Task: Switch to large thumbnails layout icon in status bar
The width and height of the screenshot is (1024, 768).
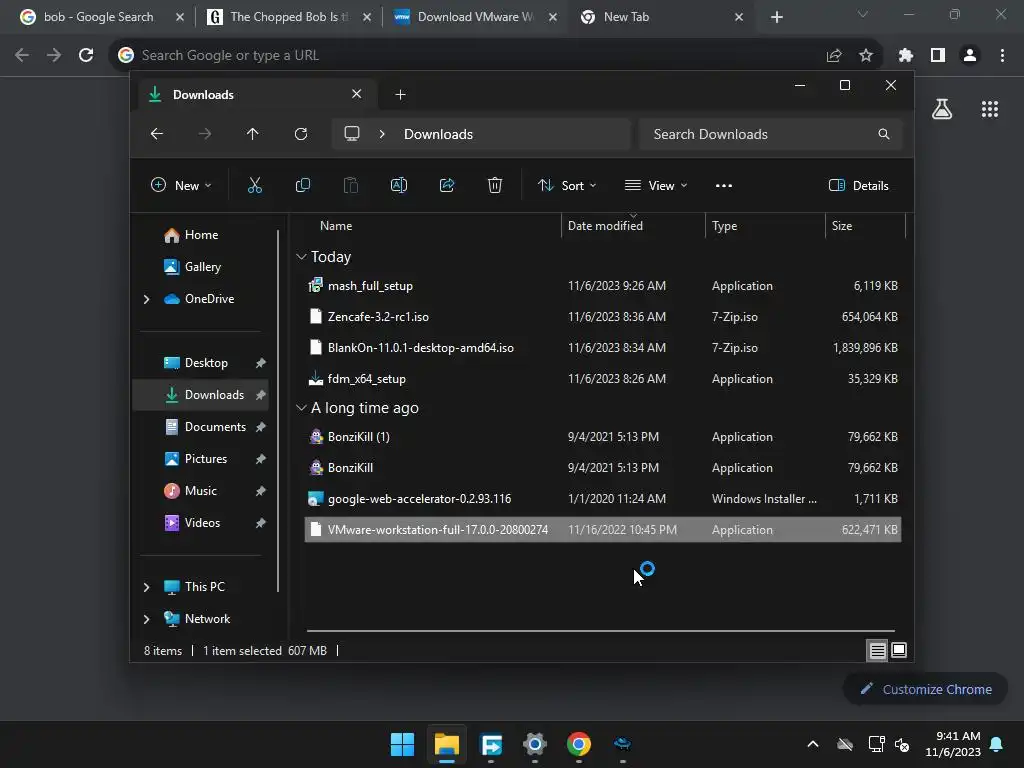Action: tap(899, 650)
